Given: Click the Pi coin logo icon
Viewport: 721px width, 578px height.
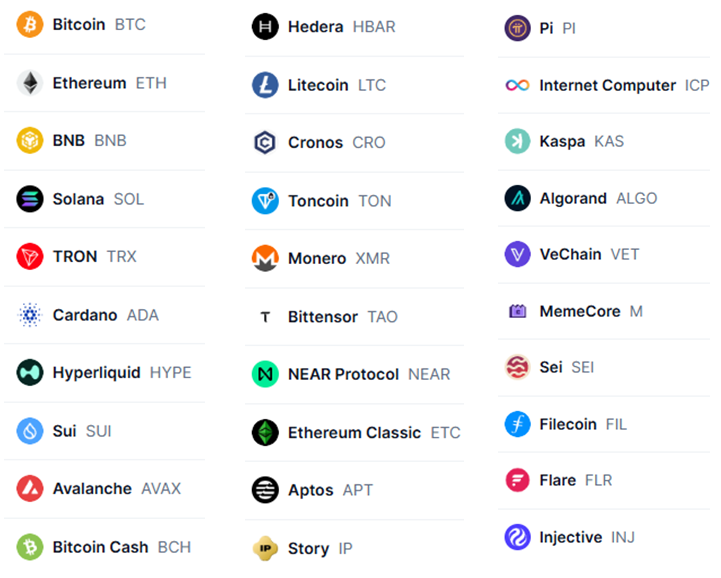Looking at the screenshot, I should tap(517, 28).
